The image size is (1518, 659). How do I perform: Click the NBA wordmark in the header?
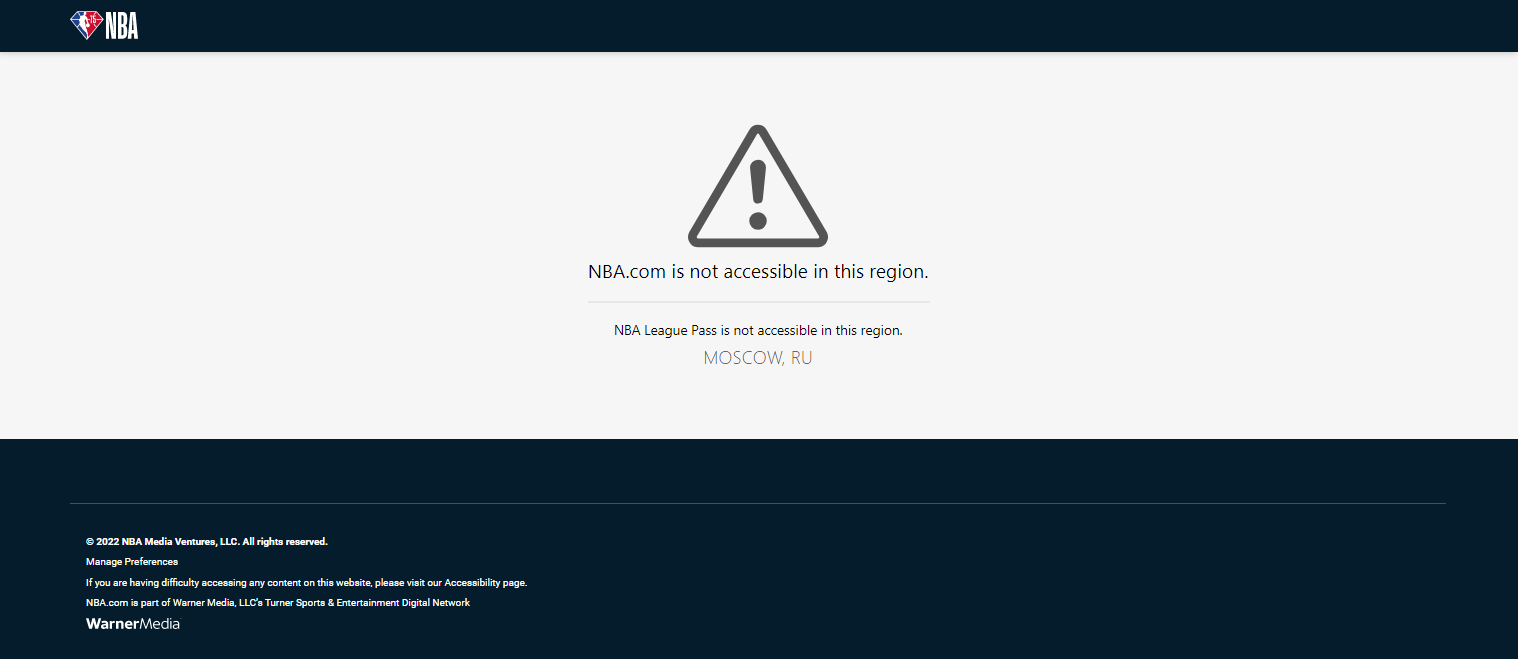tap(122, 26)
